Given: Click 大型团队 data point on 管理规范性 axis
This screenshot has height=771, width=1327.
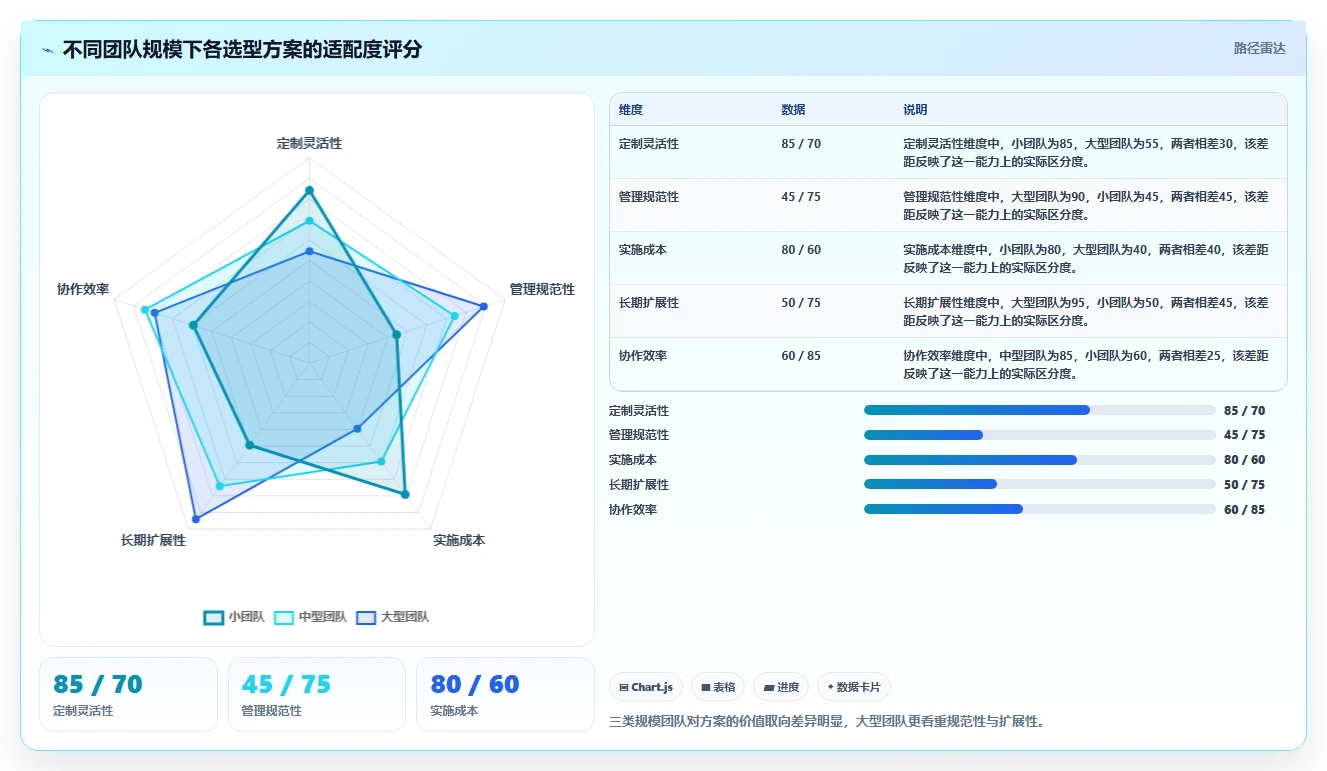Looking at the screenshot, I should pyautogui.click(x=484, y=306).
